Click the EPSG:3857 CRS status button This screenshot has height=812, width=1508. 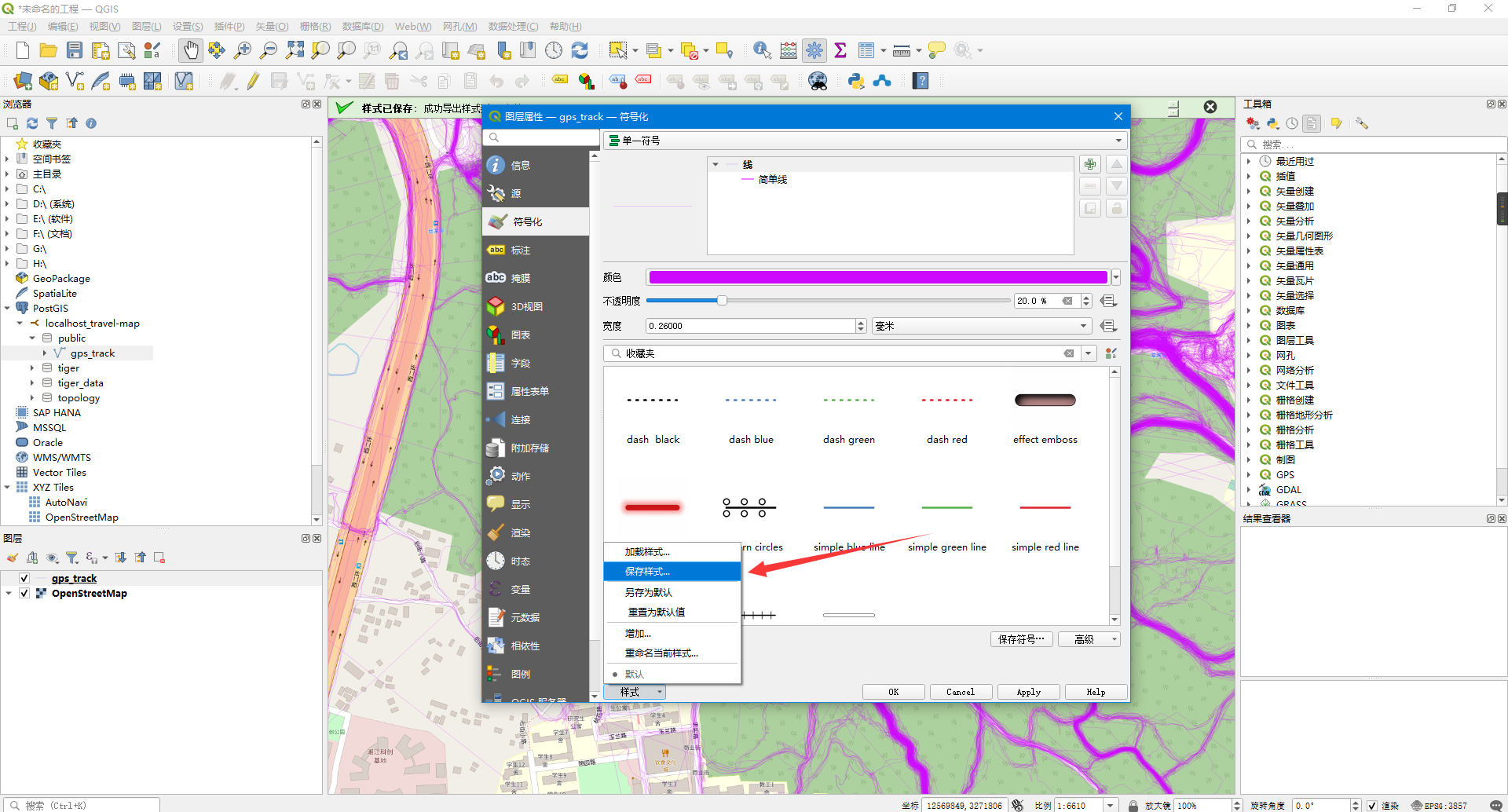tap(1439, 806)
